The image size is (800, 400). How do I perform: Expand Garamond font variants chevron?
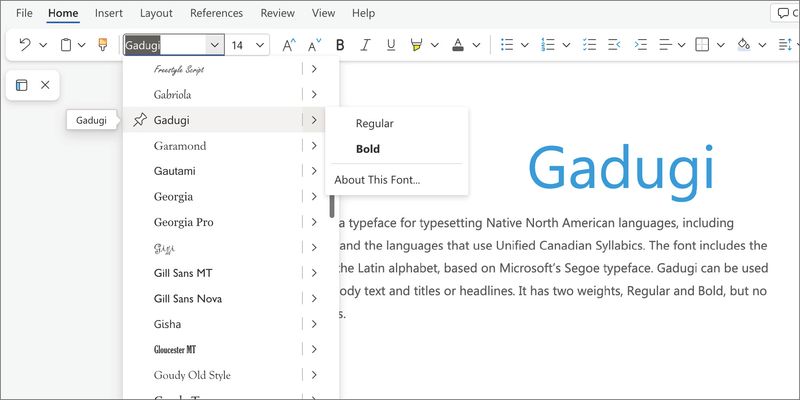click(x=314, y=145)
